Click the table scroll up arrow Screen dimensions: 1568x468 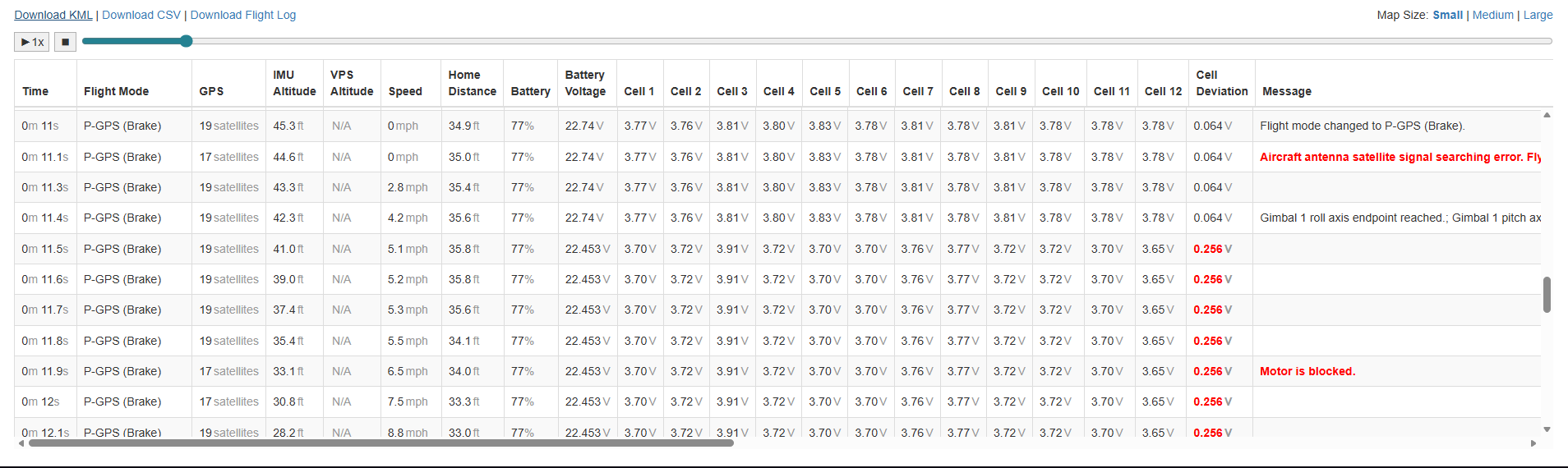point(1547,116)
